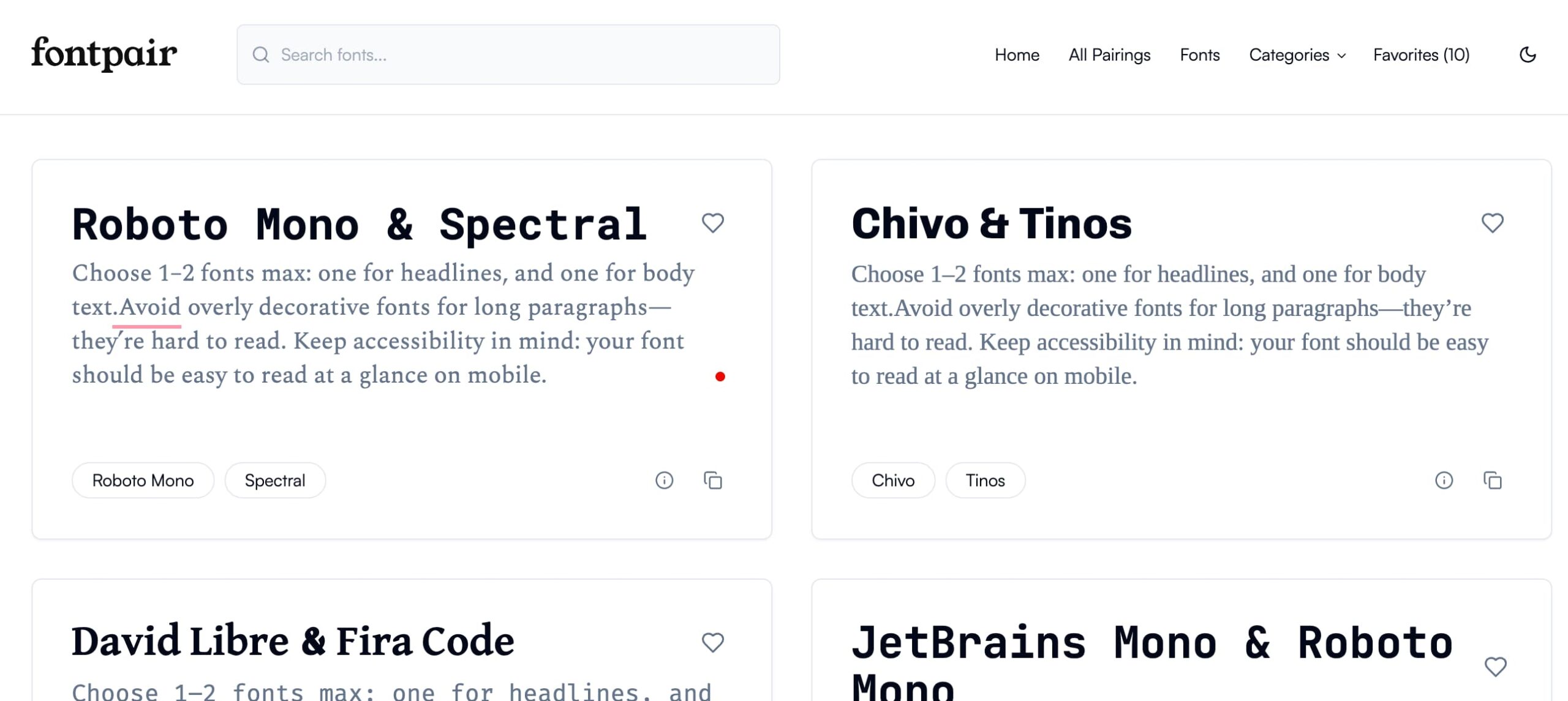The image size is (1568, 701).
Task: View info for the Chivo & Tinos pairing
Action: coord(1444,481)
